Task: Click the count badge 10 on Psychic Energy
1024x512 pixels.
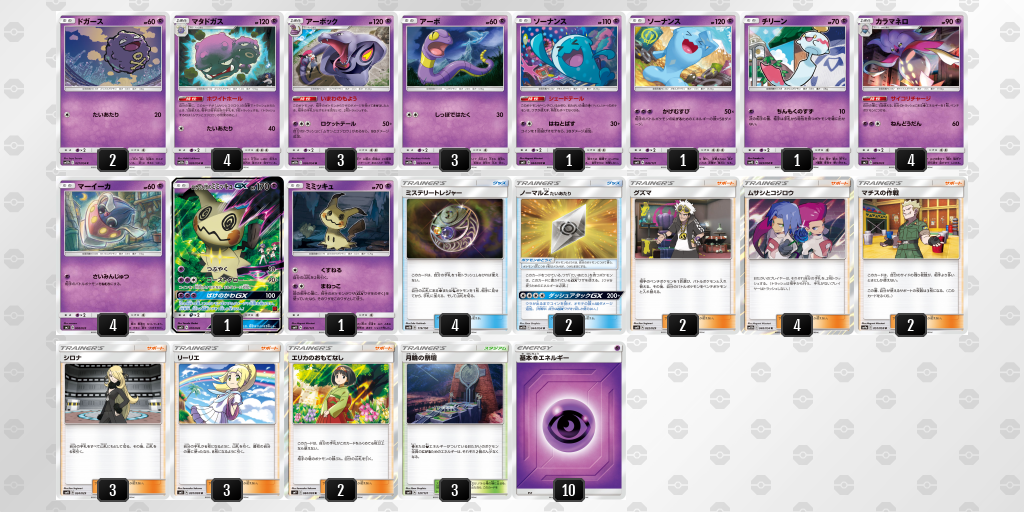Action: point(569,489)
